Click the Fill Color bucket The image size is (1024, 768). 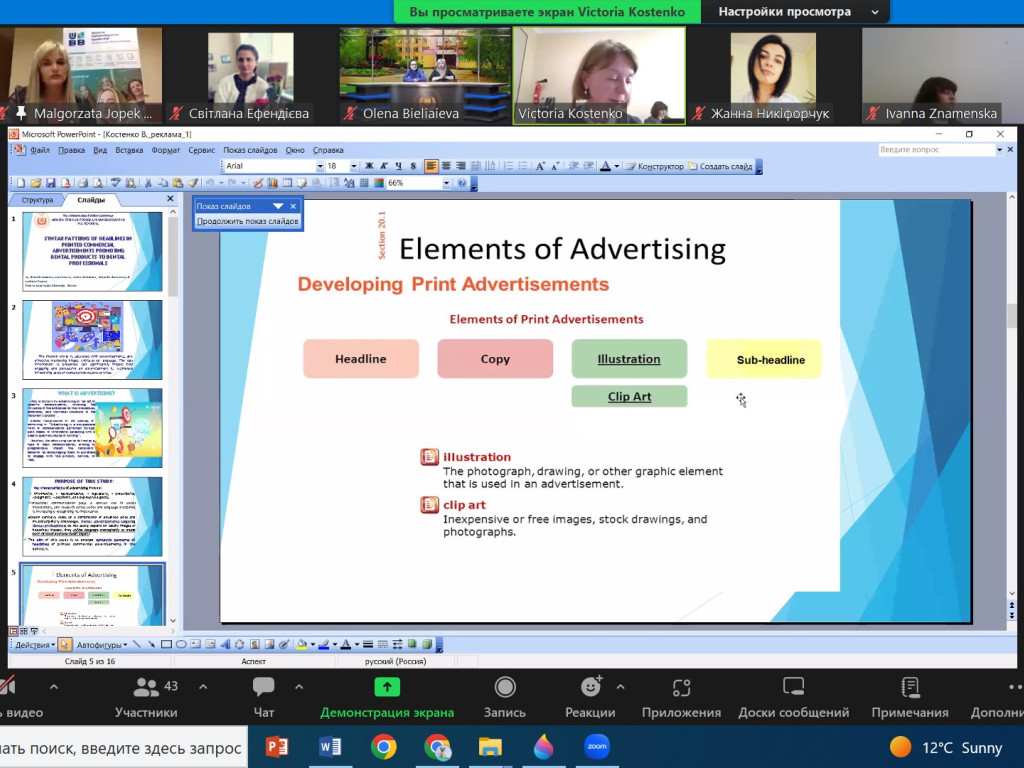[x=302, y=645]
